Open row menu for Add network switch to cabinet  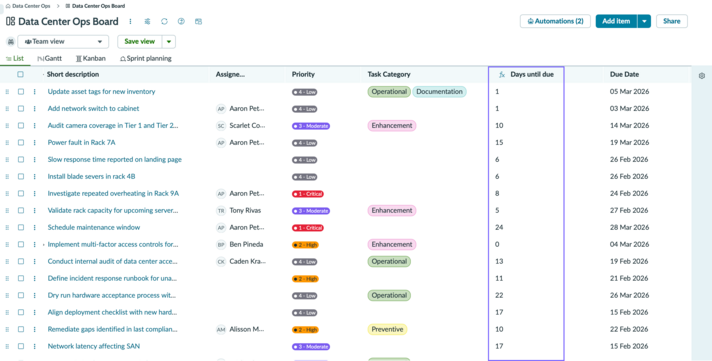pyautogui.click(x=35, y=109)
